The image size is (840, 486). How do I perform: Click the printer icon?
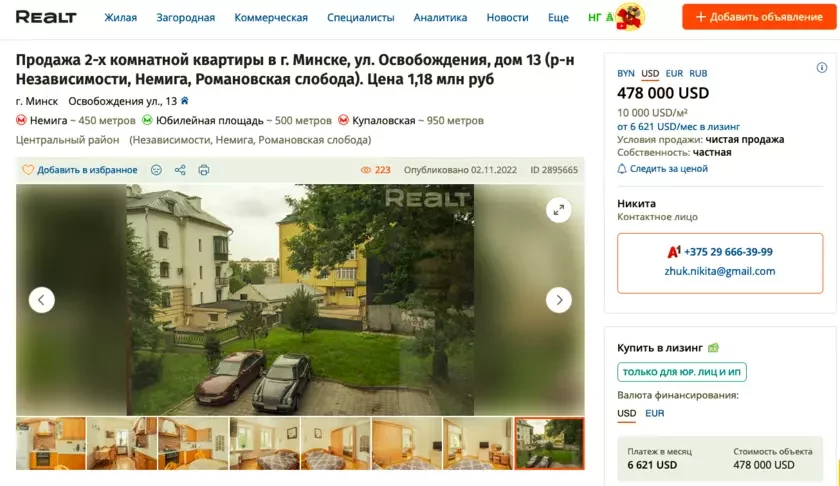(x=204, y=170)
